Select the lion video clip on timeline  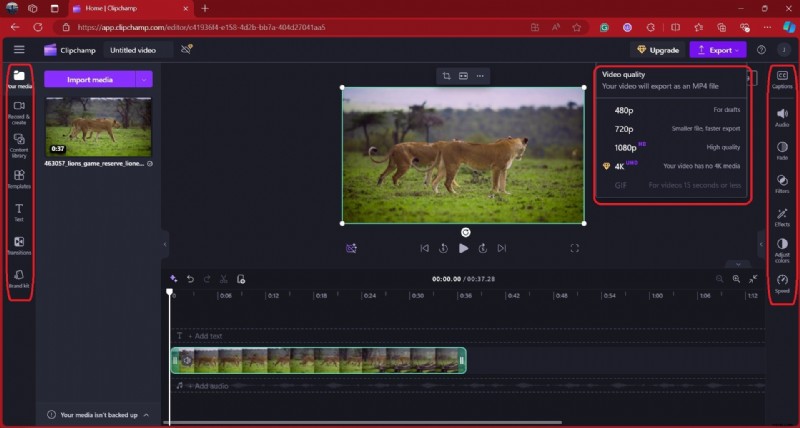[318, 361]
